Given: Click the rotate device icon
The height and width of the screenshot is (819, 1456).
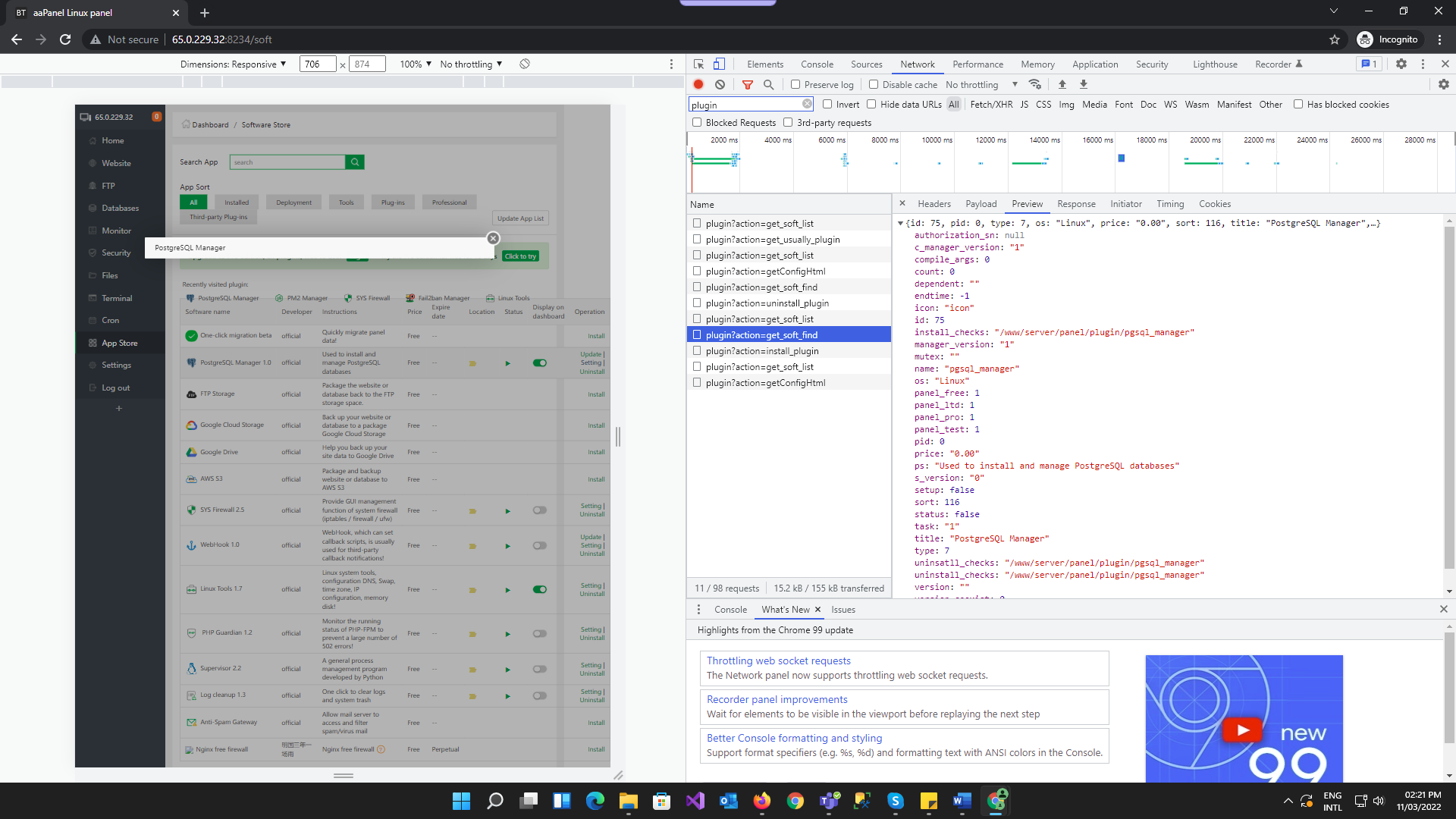Looking at the screenshot, I should [524, 64].
